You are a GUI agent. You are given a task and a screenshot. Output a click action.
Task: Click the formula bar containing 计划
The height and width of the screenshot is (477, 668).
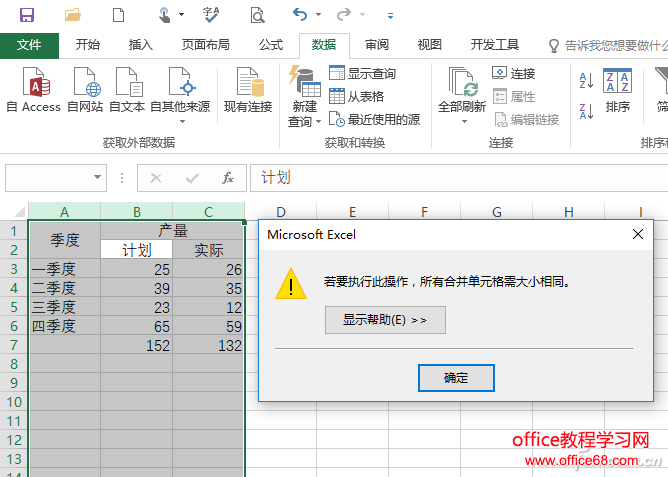click(x=459, y=178)
